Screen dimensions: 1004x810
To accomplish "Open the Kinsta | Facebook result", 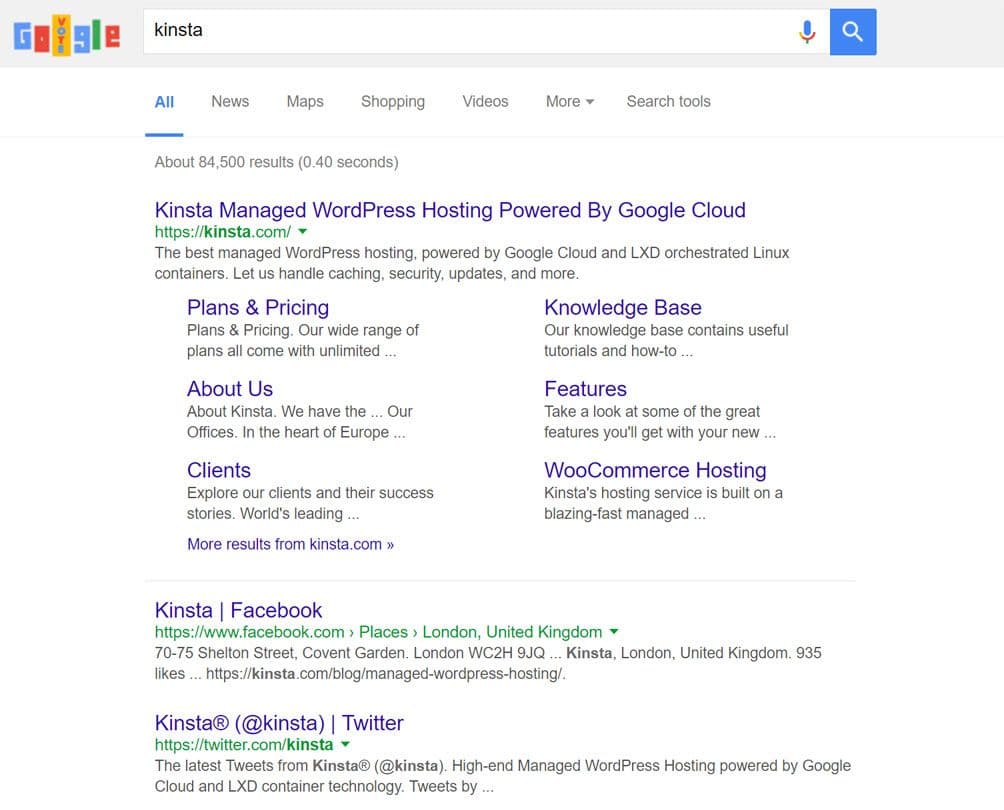I will 238,610.
